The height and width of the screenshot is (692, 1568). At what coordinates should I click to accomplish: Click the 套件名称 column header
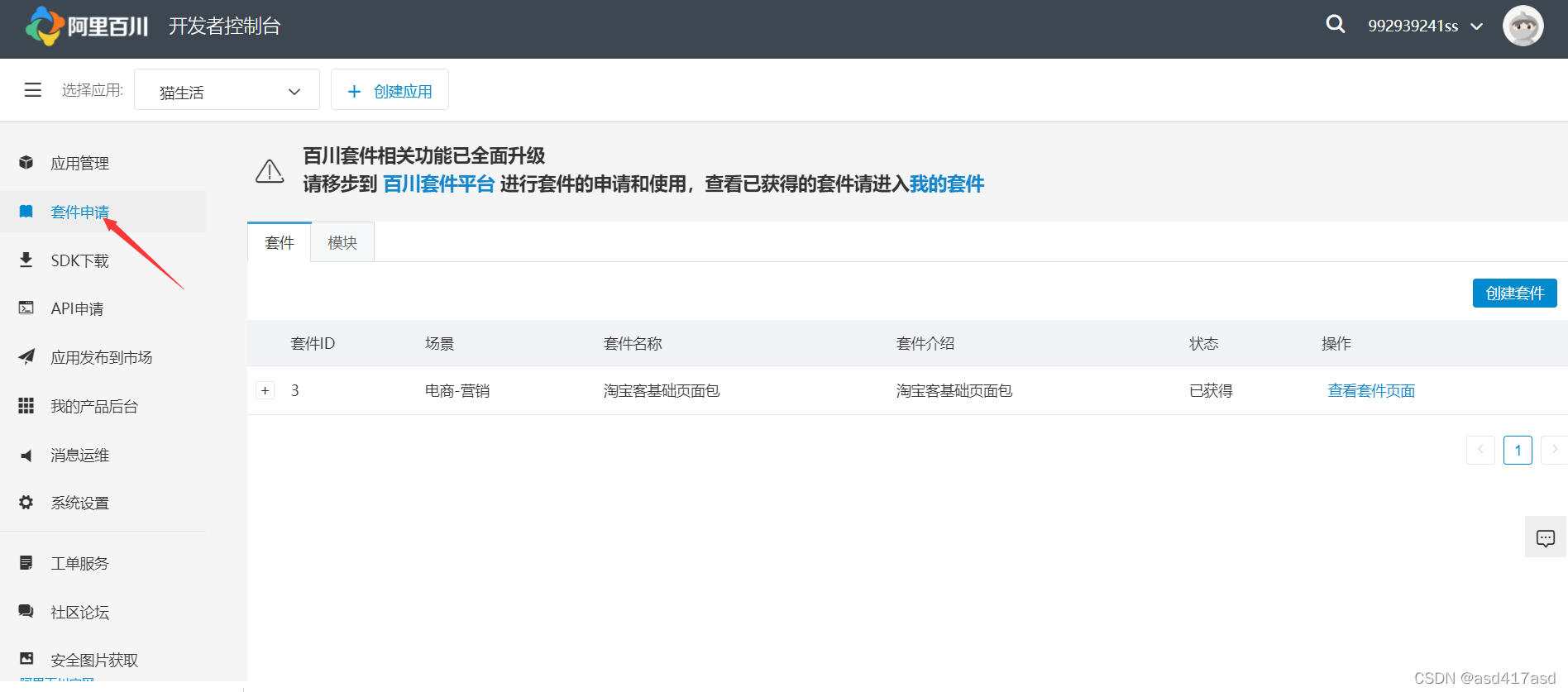(633, 343)
